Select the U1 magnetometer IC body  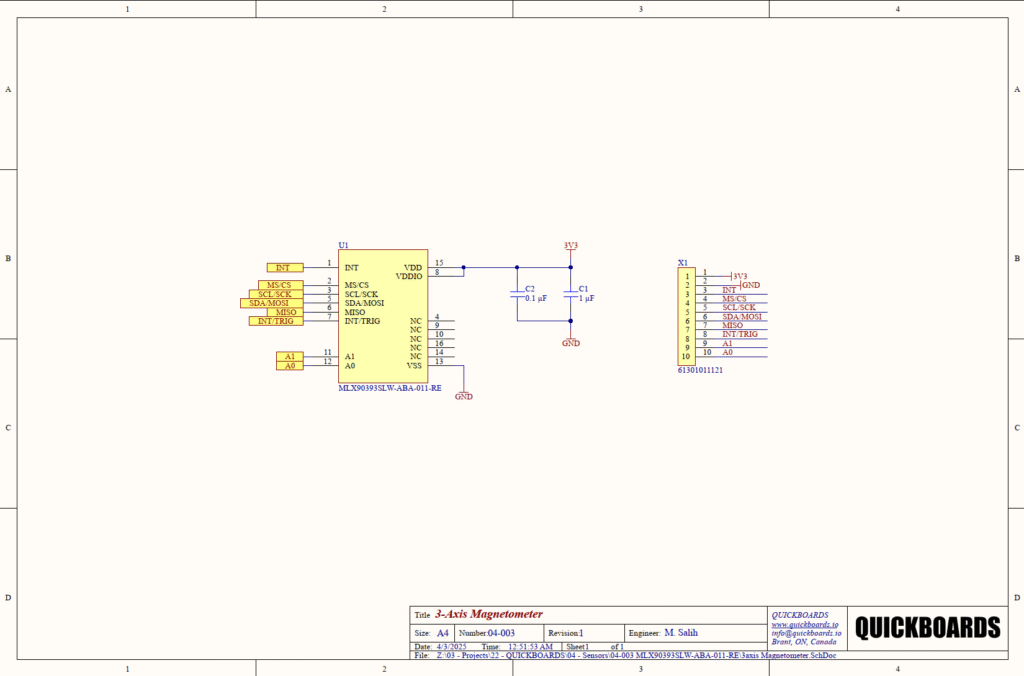click(x=382, y=330)
